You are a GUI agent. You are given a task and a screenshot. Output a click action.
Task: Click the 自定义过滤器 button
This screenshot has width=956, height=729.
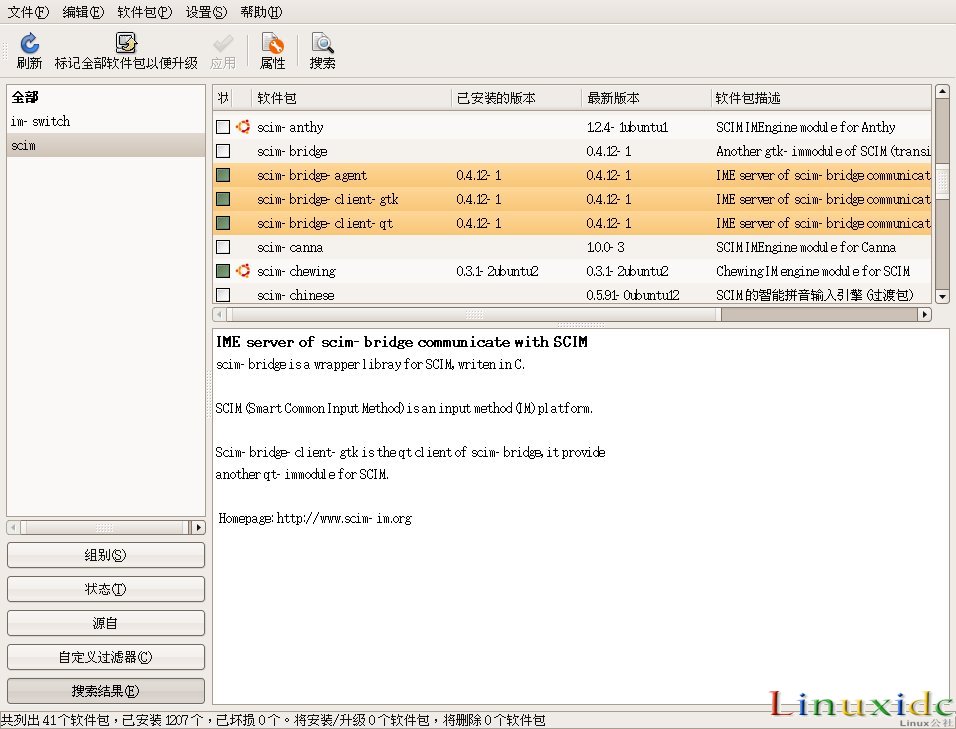105,657
